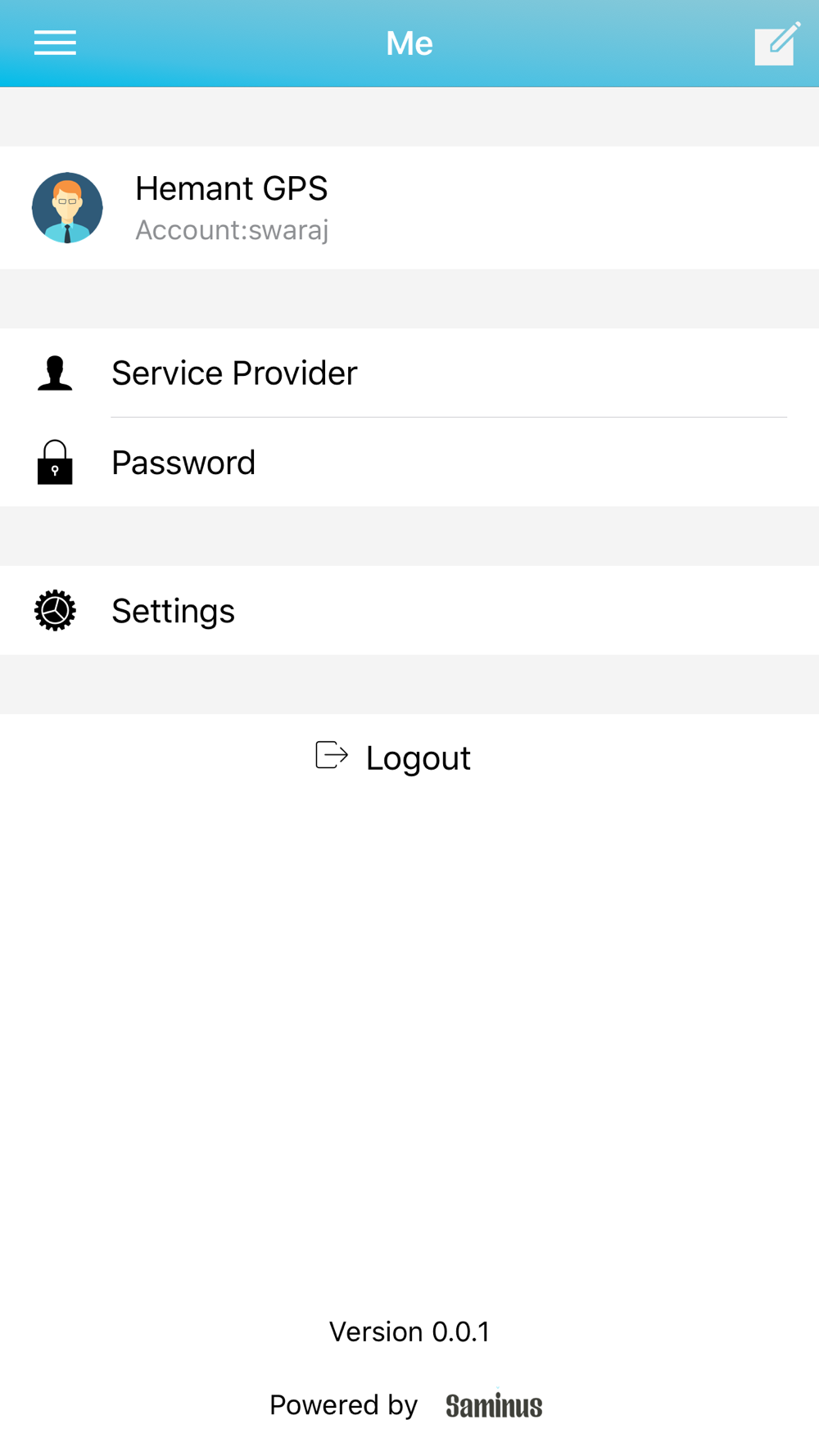
Task: Tap the Password row's empty right side
Action: [x=532, y=462]
